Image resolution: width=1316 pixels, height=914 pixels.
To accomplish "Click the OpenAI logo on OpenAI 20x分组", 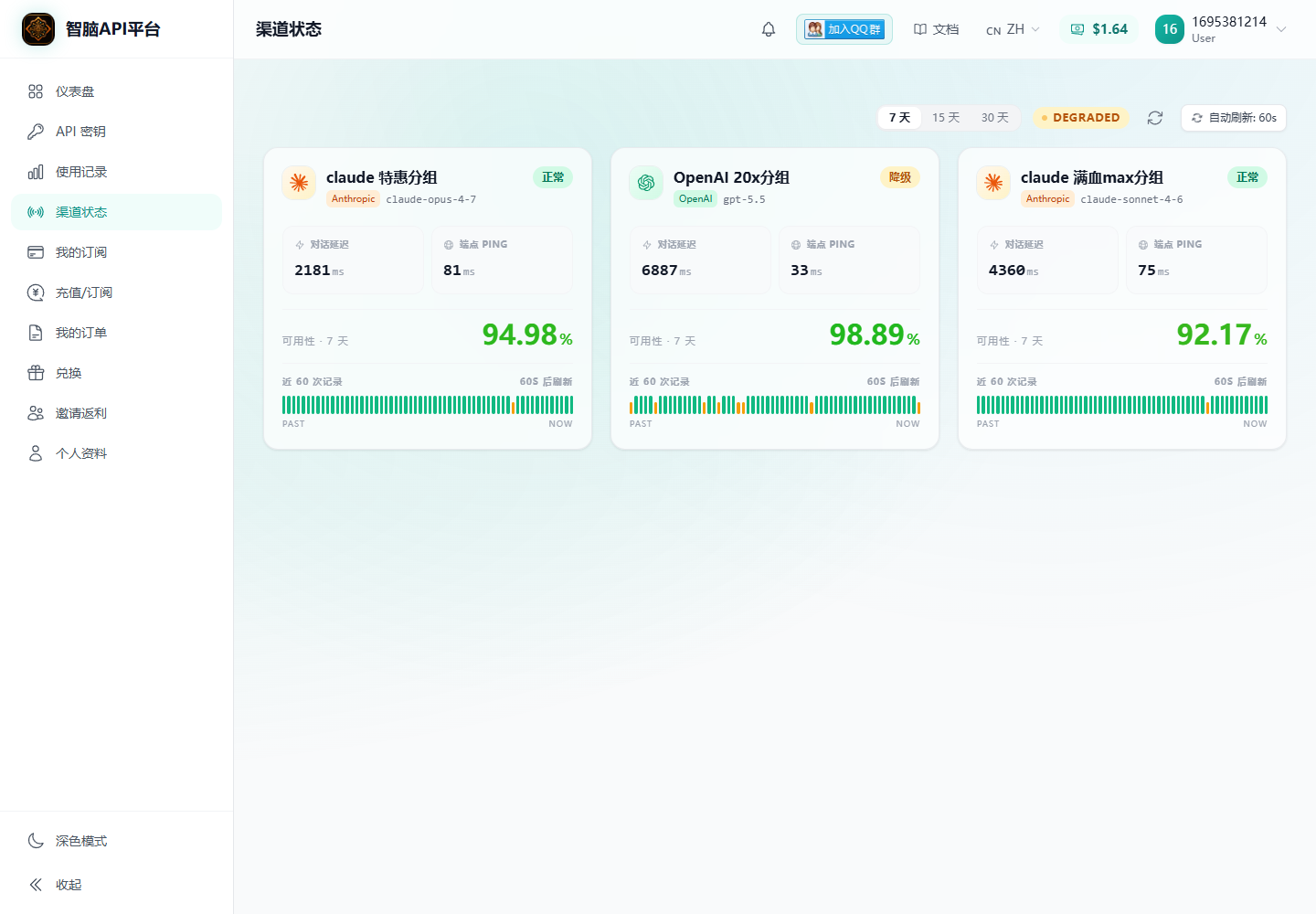I will click(646, 183).
